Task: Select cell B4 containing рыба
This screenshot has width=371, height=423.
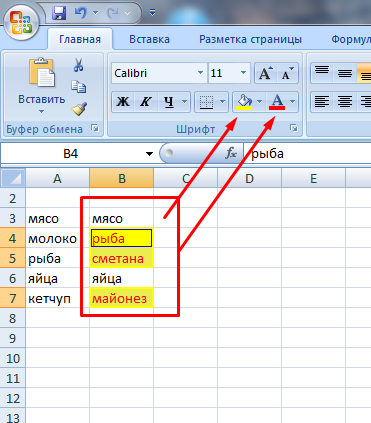Action: (122, 238)
